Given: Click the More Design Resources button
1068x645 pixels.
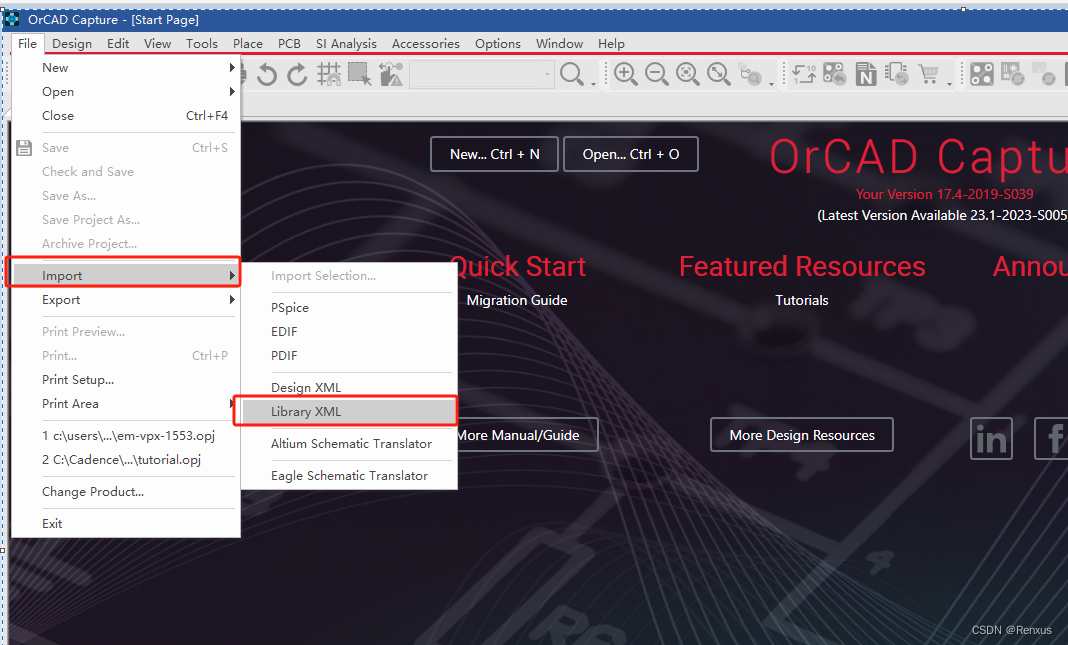Looking at the screenshot, I should 801,434.
